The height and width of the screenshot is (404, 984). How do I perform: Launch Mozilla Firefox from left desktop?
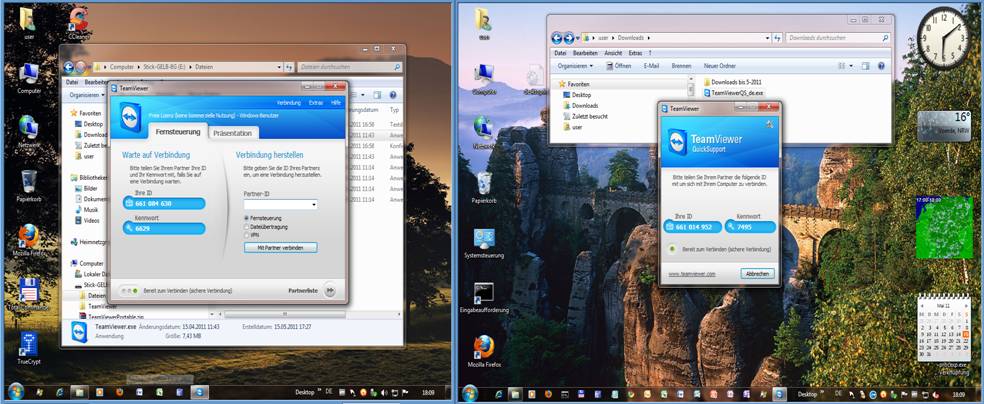click(29, 240)
